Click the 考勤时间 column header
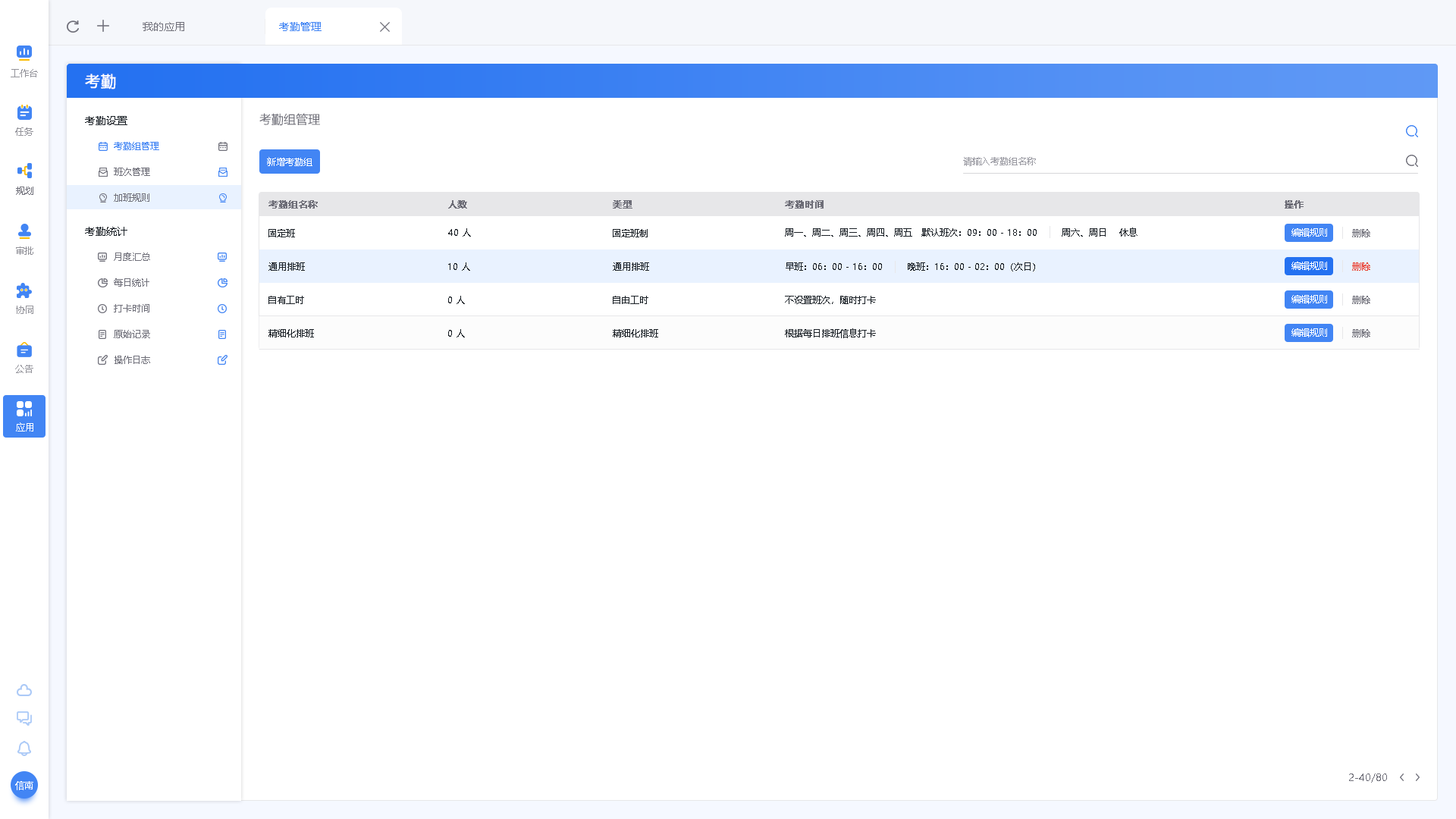The width and height of the screenshot is (1456, 819). (x=804, y=204)
